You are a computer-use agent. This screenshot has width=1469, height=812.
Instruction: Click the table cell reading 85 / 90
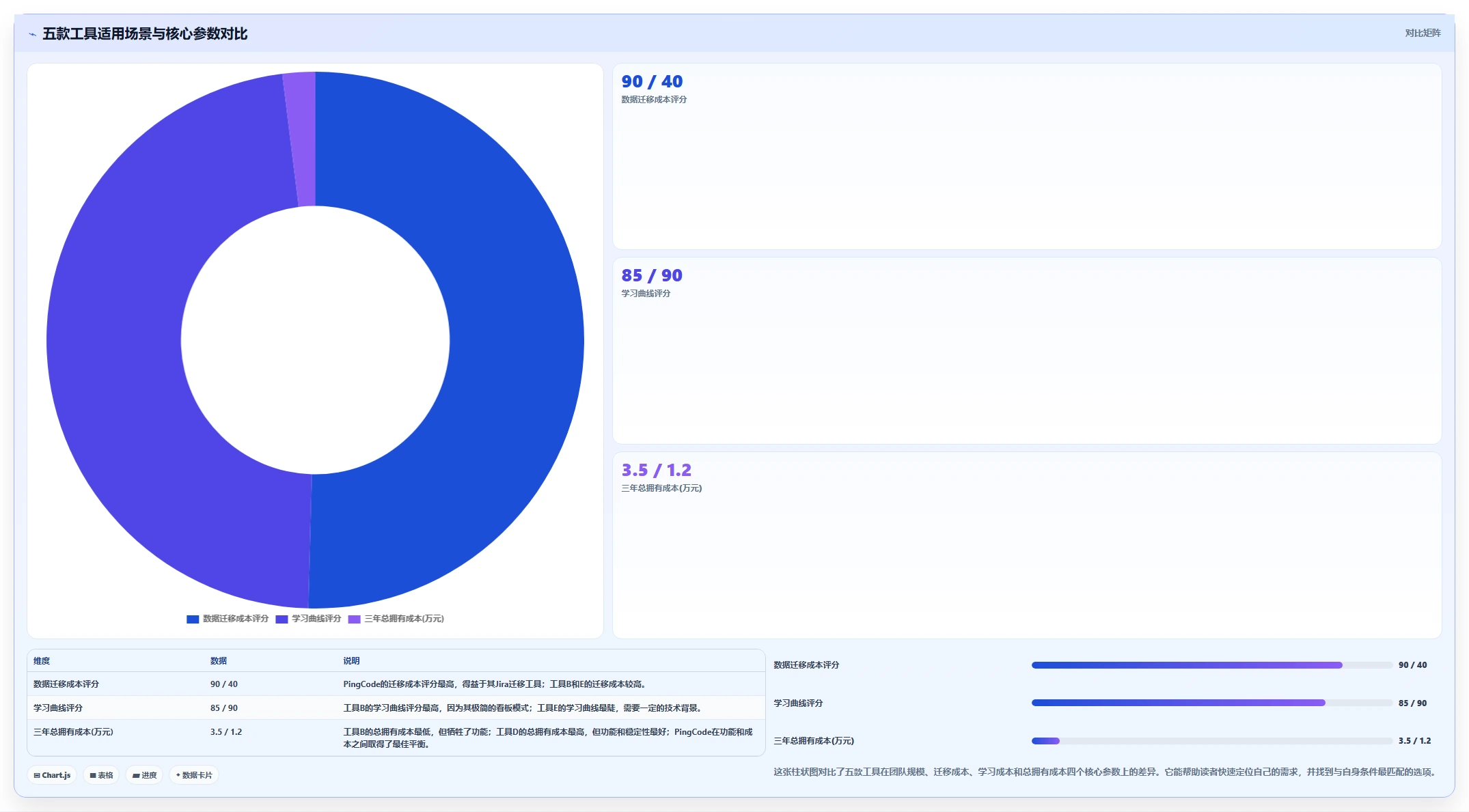224,708
